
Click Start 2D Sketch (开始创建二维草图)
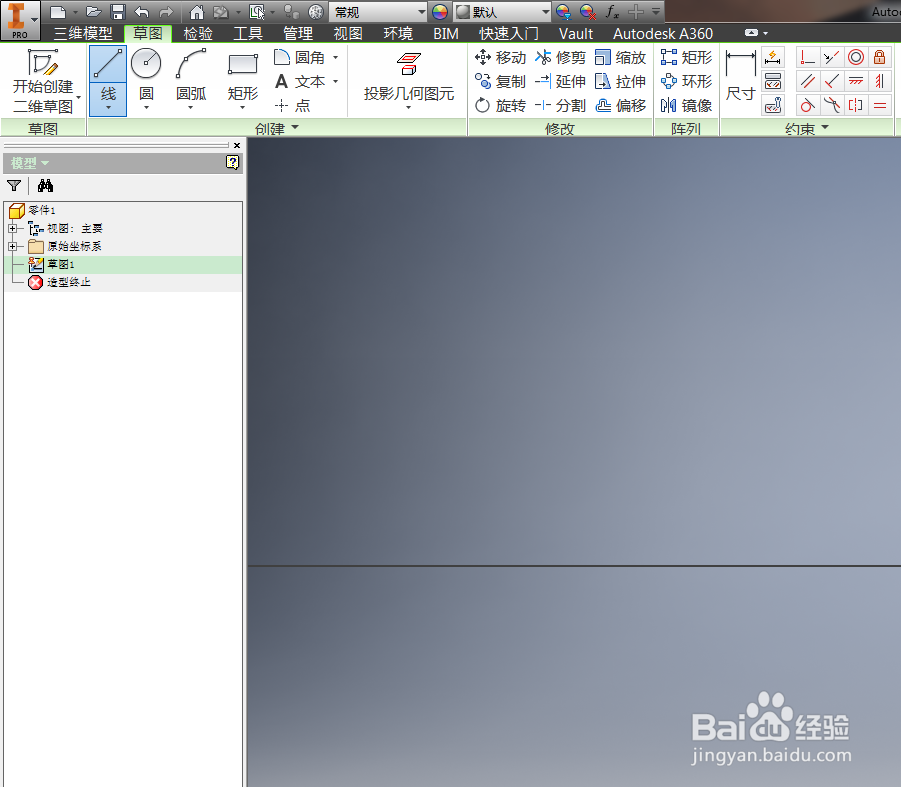coord(43,80)
